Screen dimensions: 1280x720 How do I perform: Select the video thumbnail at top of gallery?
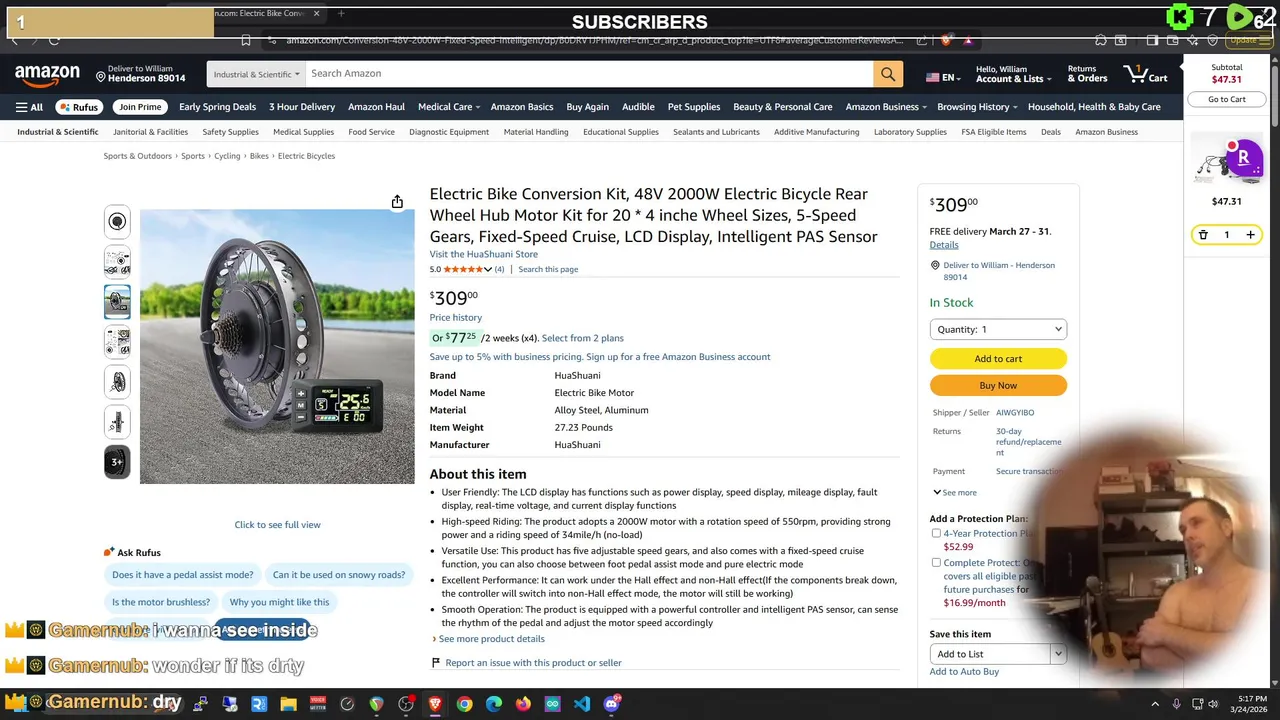[117, 222]
